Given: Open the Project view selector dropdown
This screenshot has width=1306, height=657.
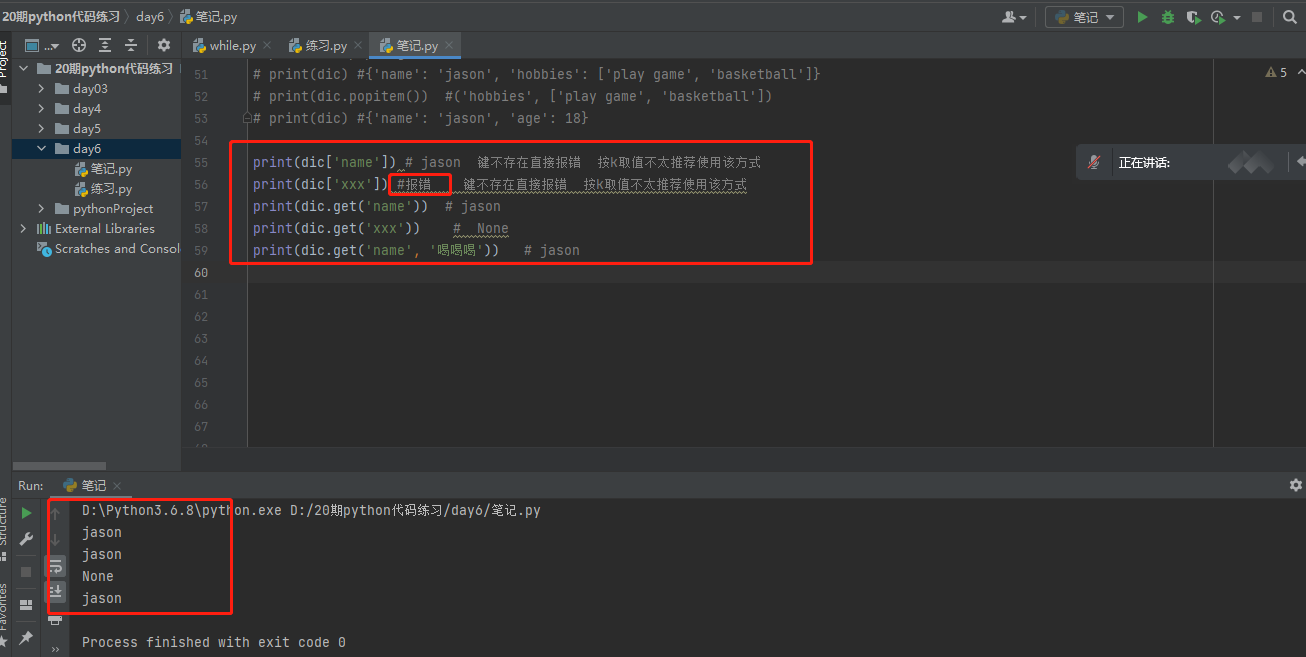Looking at the screenshot, I should pyautogui.click(x=42, y=45).
